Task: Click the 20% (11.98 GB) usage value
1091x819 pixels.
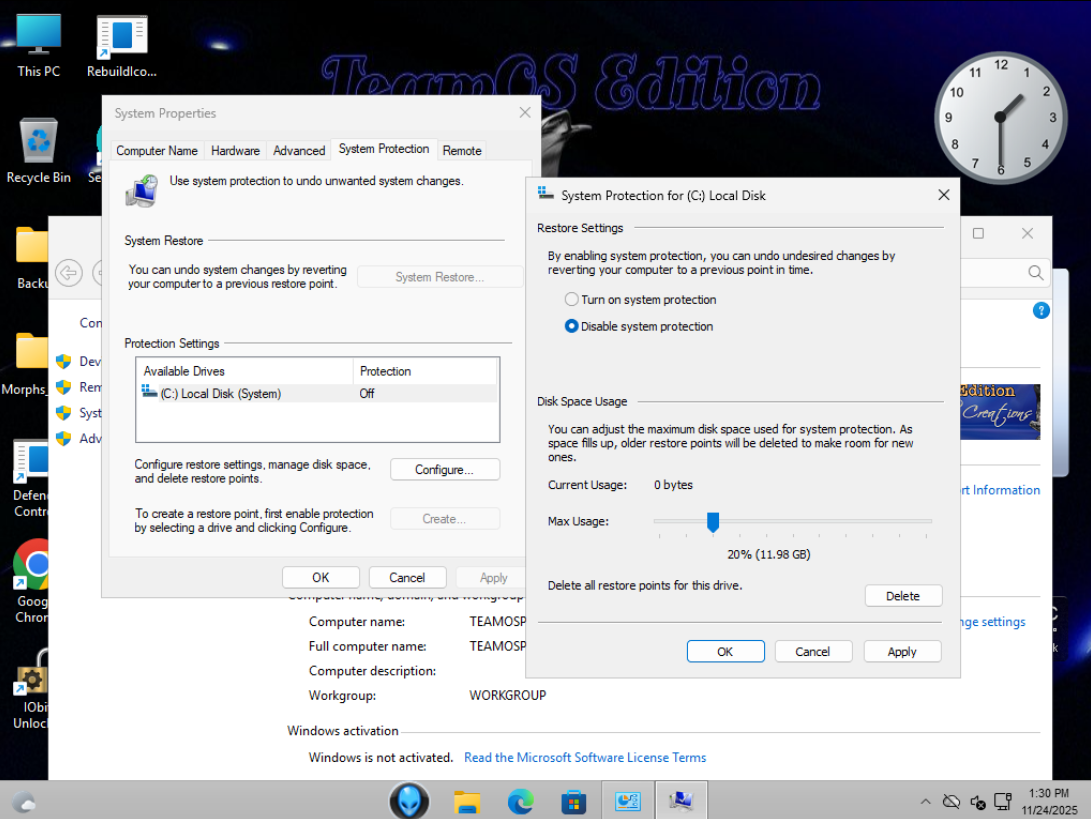Action: (x=769, y=555)
